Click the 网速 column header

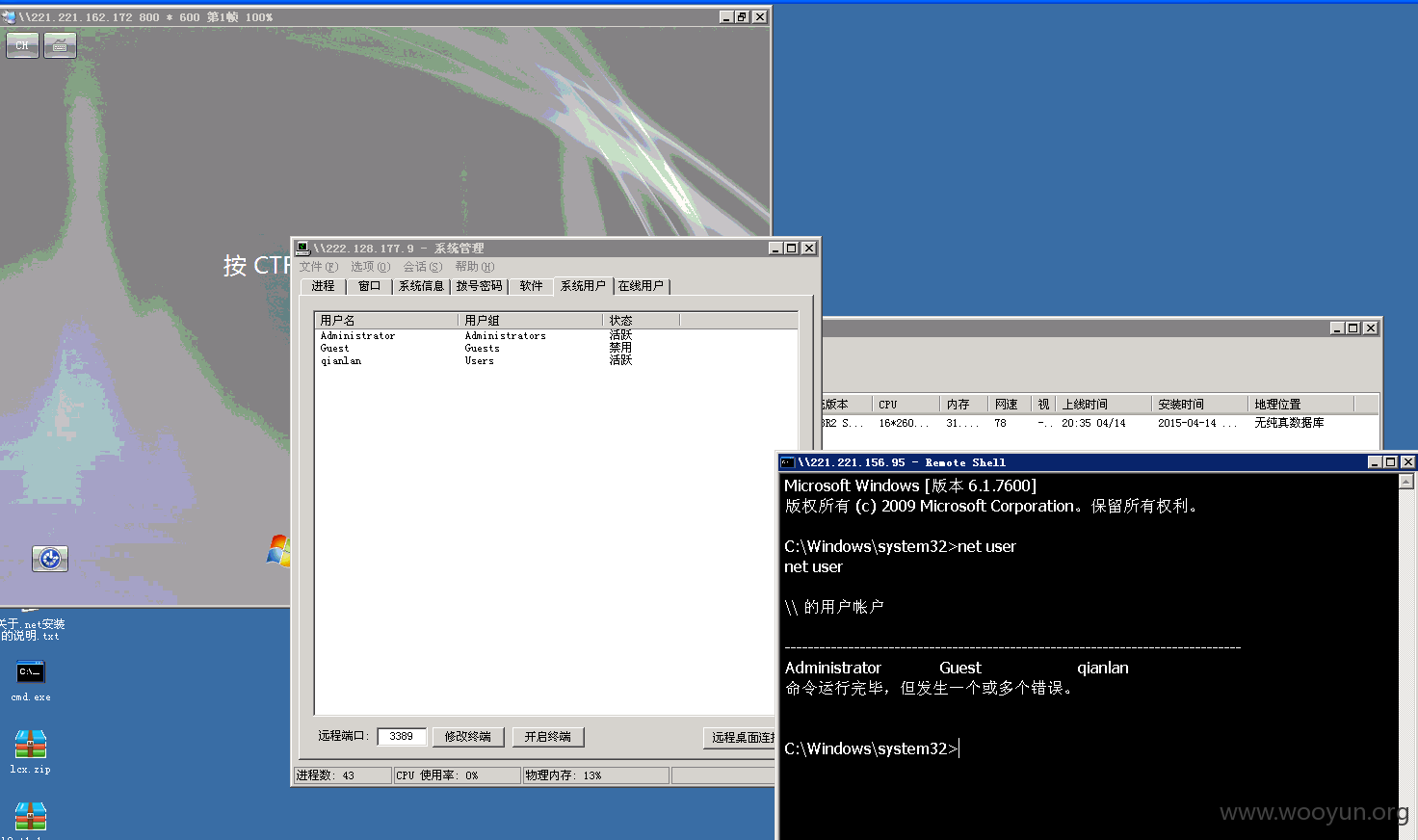[x=1010, y=405]
